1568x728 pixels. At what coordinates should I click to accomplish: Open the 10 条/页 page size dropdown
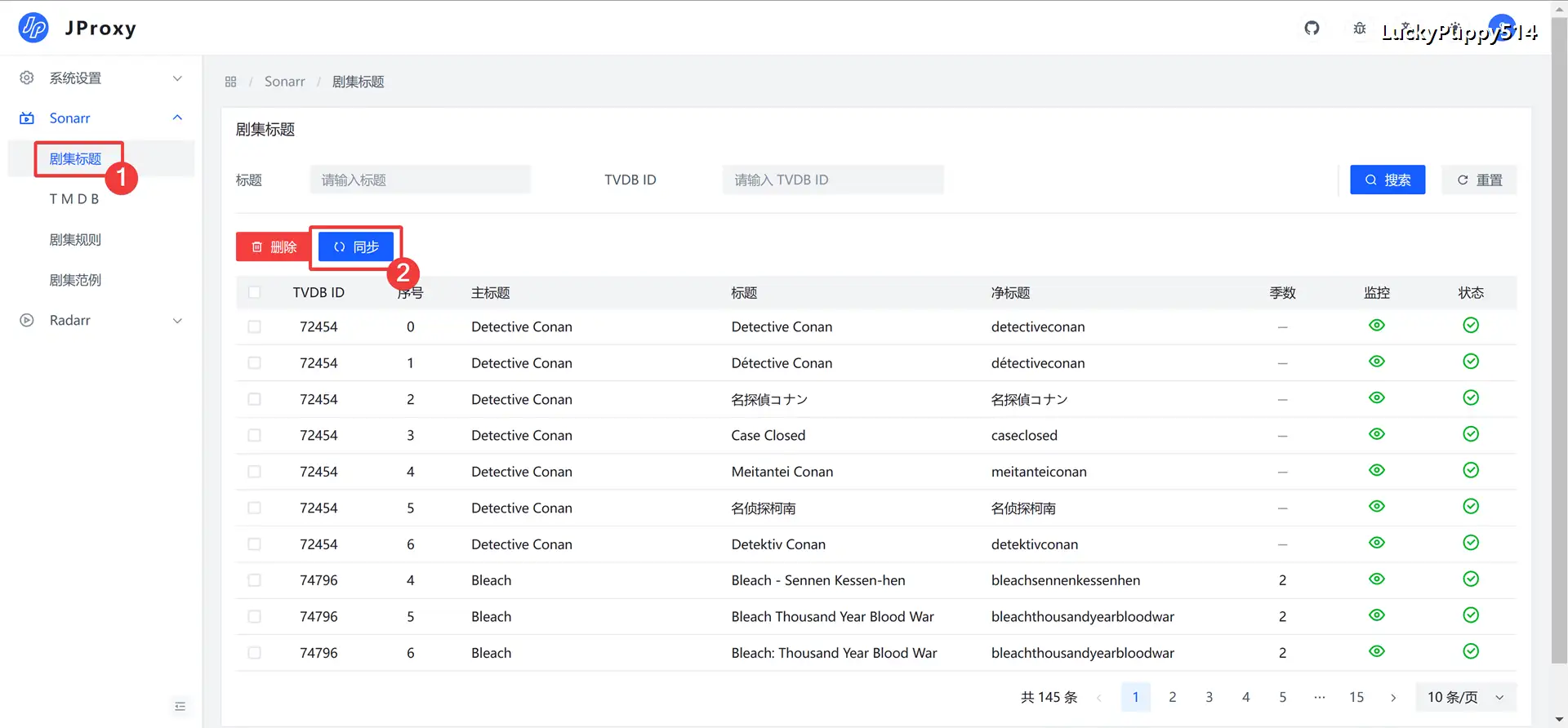coord(1466,697)
